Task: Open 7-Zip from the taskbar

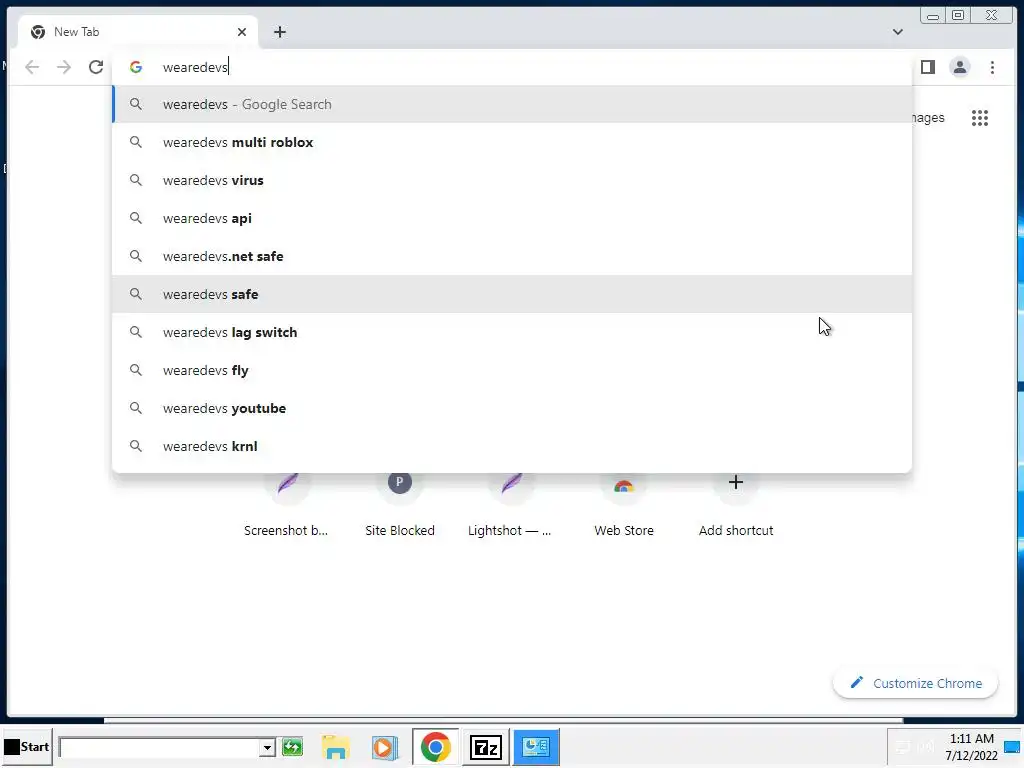Action: tap(485, 747)
